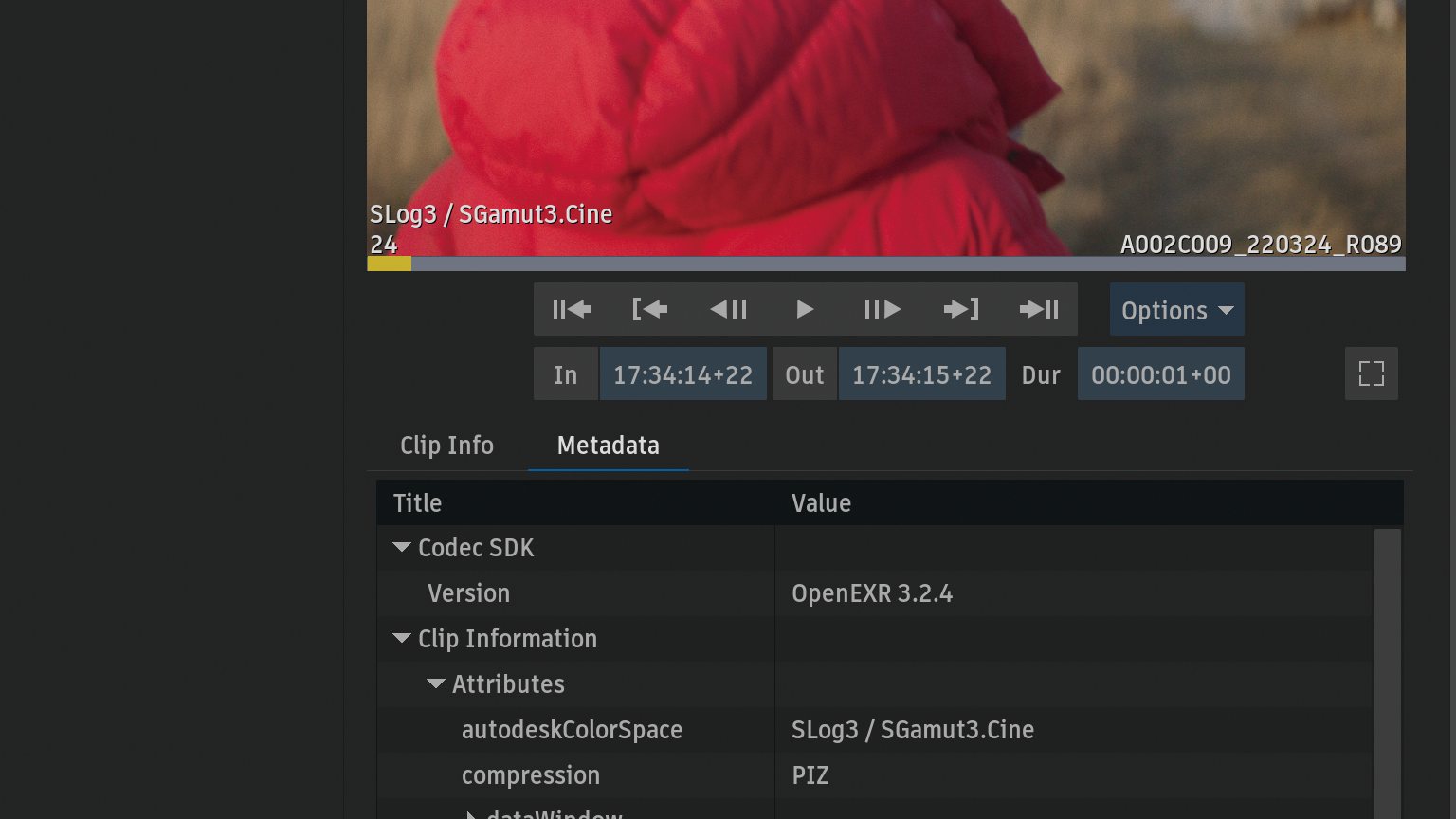The height and width of the screenshot is (819, 1456).
Task: Select the Metadata tab
Action: tap(608, 446)
